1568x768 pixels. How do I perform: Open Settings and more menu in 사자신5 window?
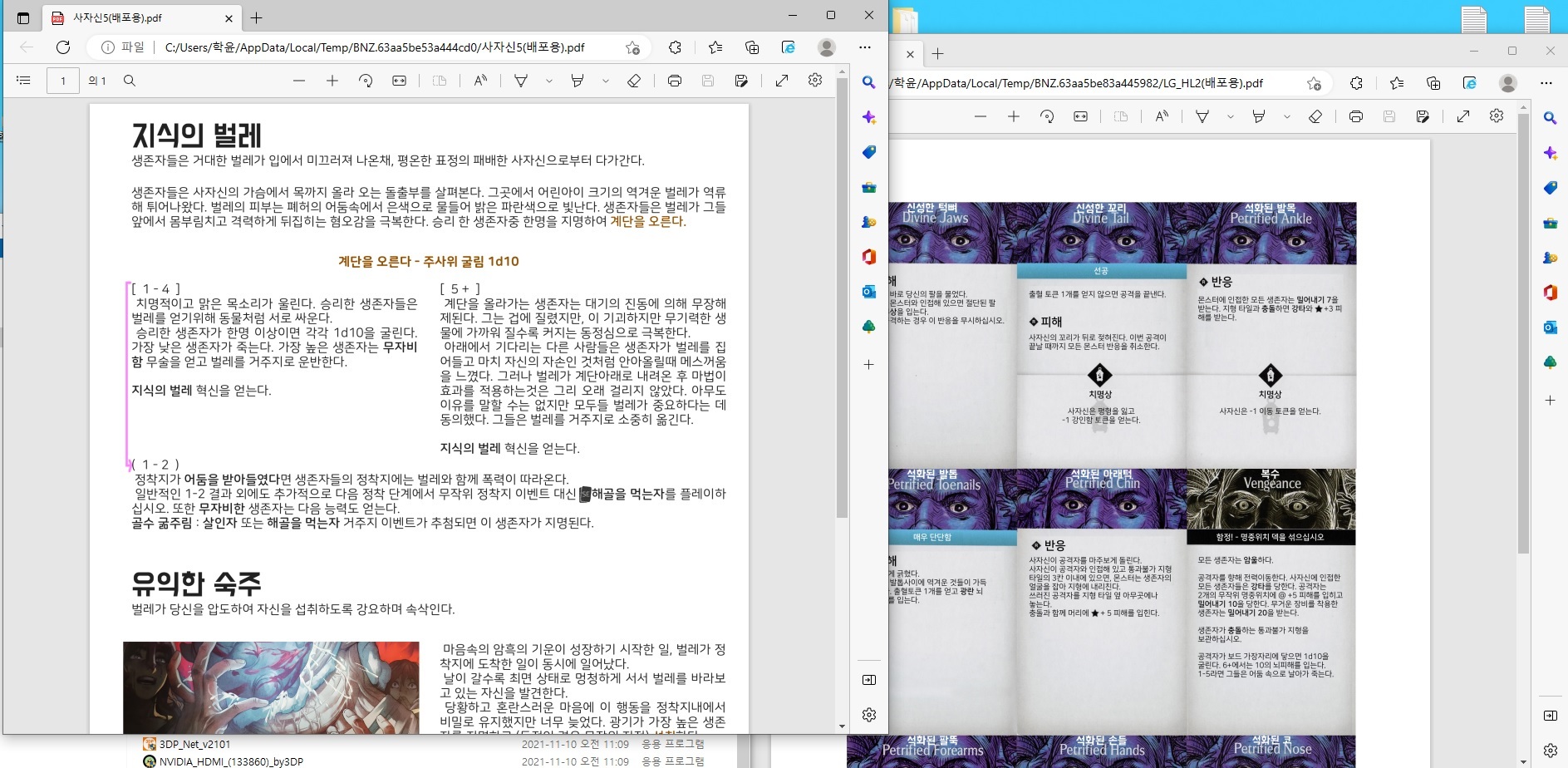coord(865,47)
